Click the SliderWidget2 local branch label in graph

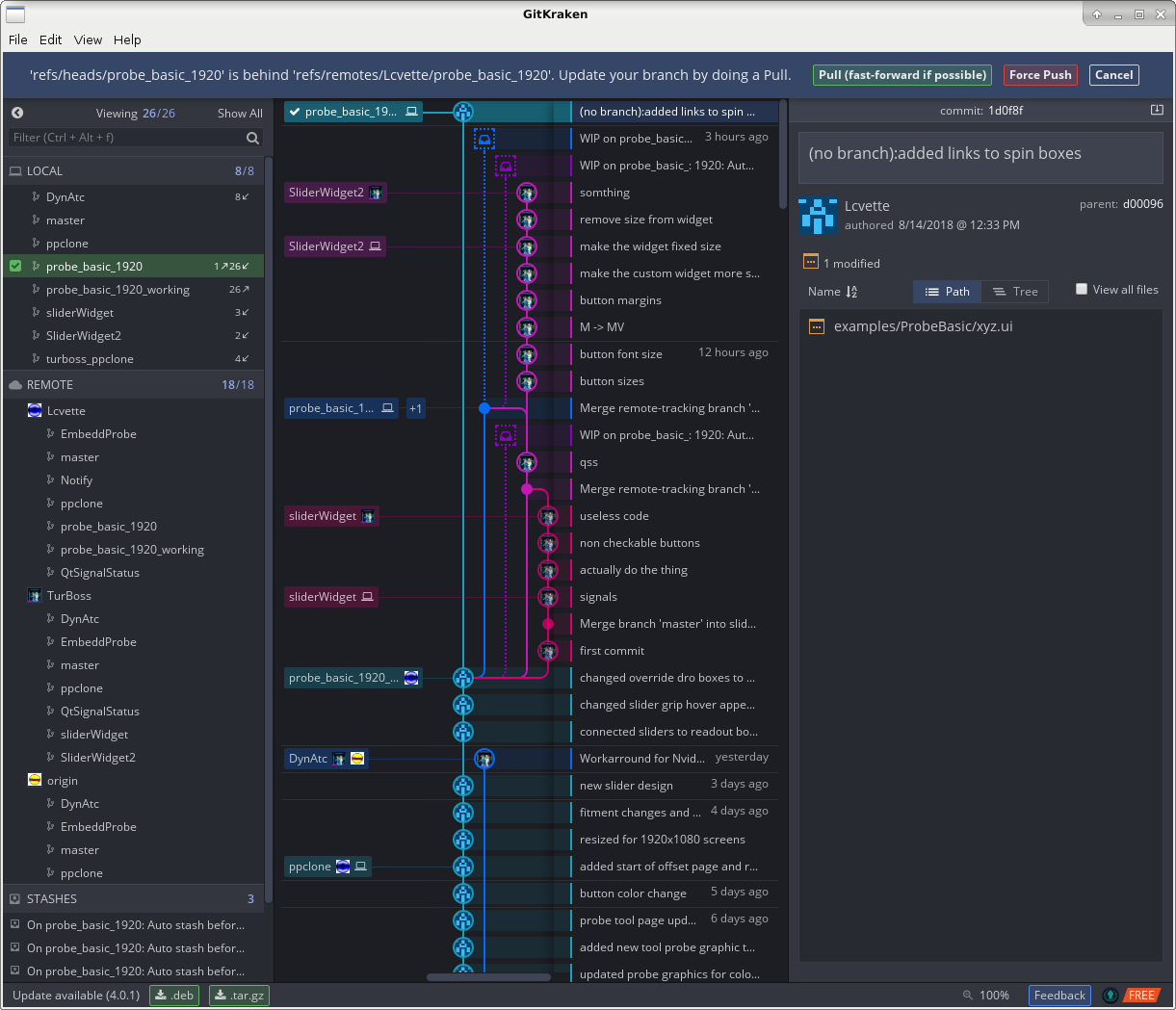[x=335, y=246]
